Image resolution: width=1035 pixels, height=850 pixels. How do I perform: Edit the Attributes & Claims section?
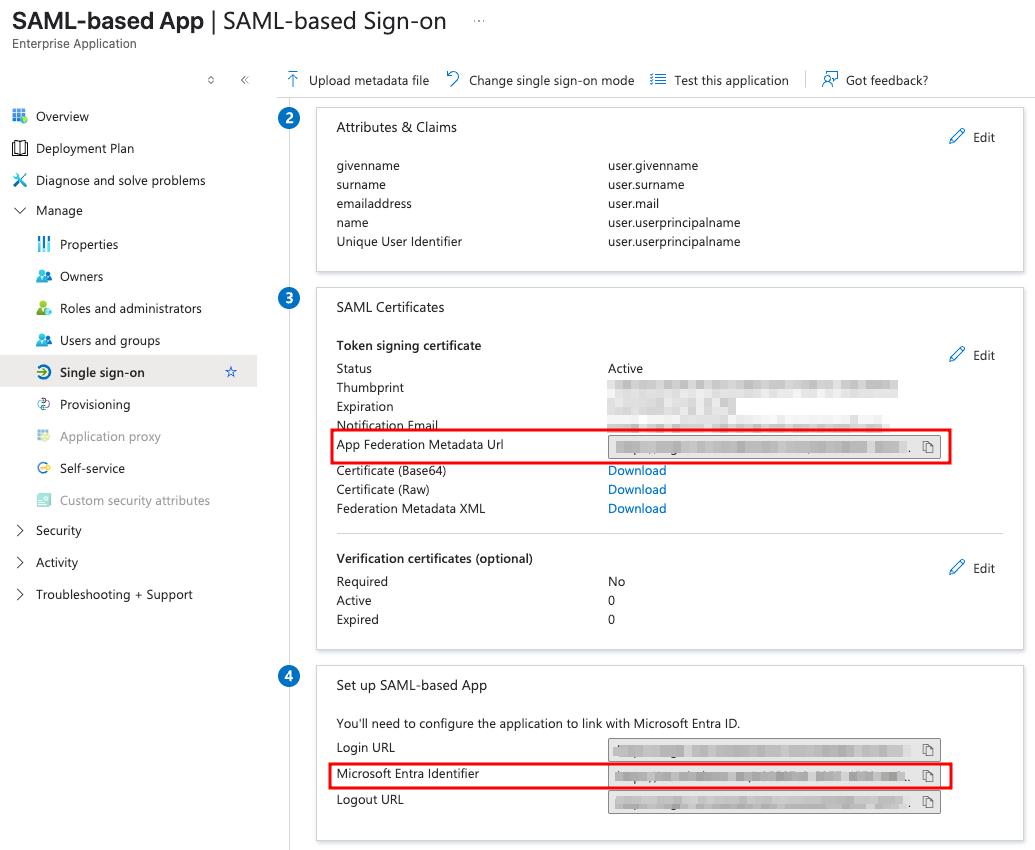click(972, 137)
